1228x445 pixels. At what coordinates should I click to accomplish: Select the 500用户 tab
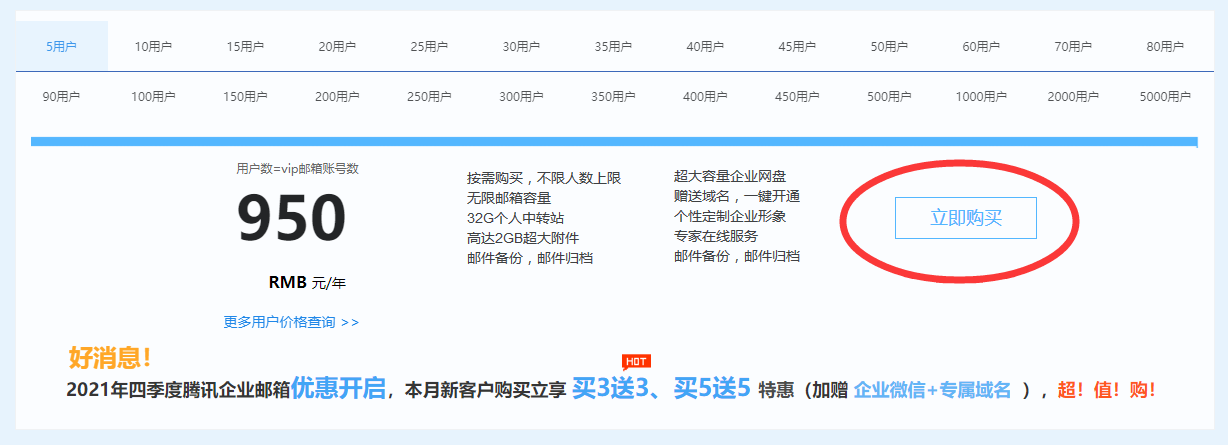pos(889,97)
